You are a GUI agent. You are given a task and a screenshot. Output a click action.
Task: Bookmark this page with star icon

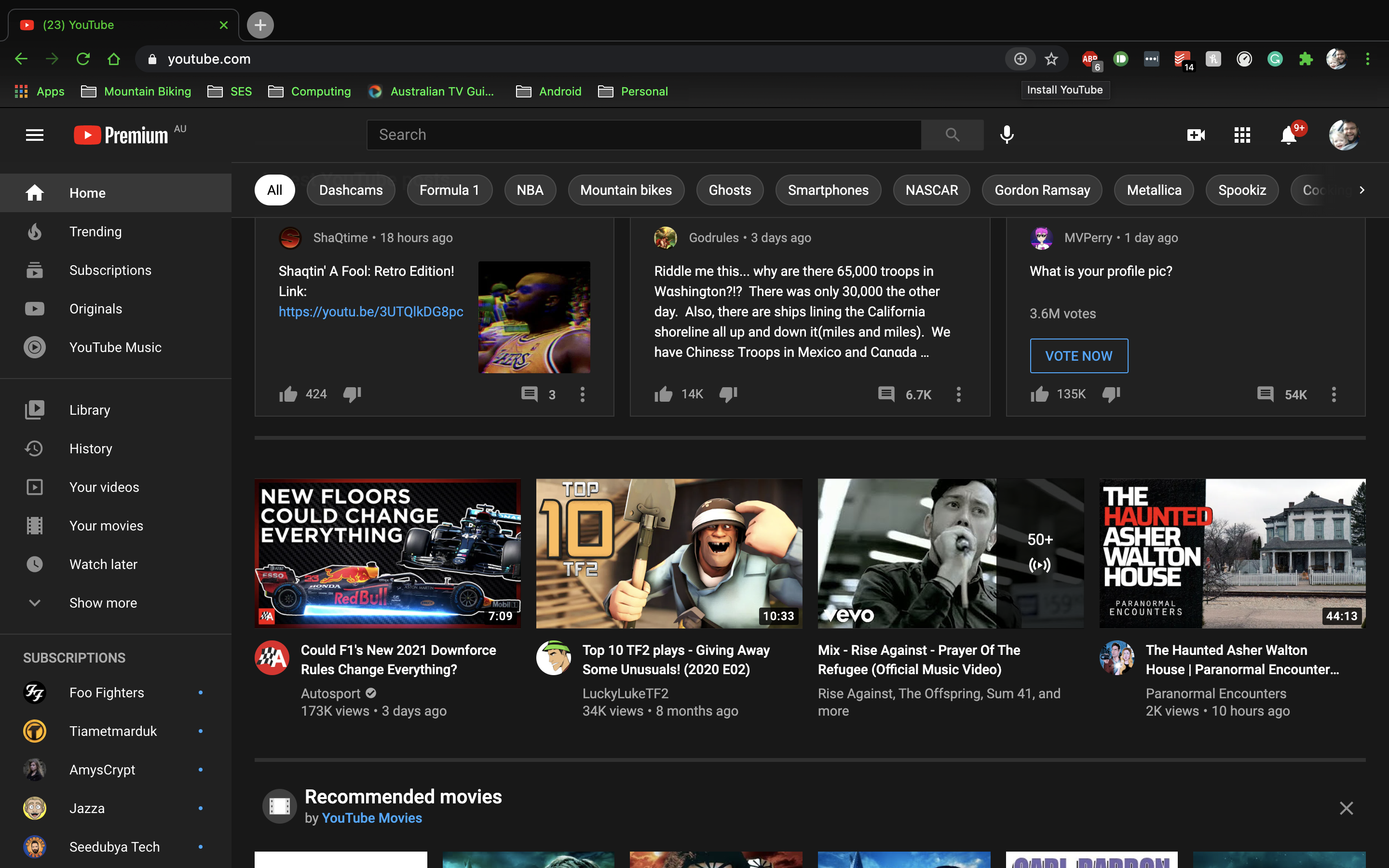coord(1051,58)
